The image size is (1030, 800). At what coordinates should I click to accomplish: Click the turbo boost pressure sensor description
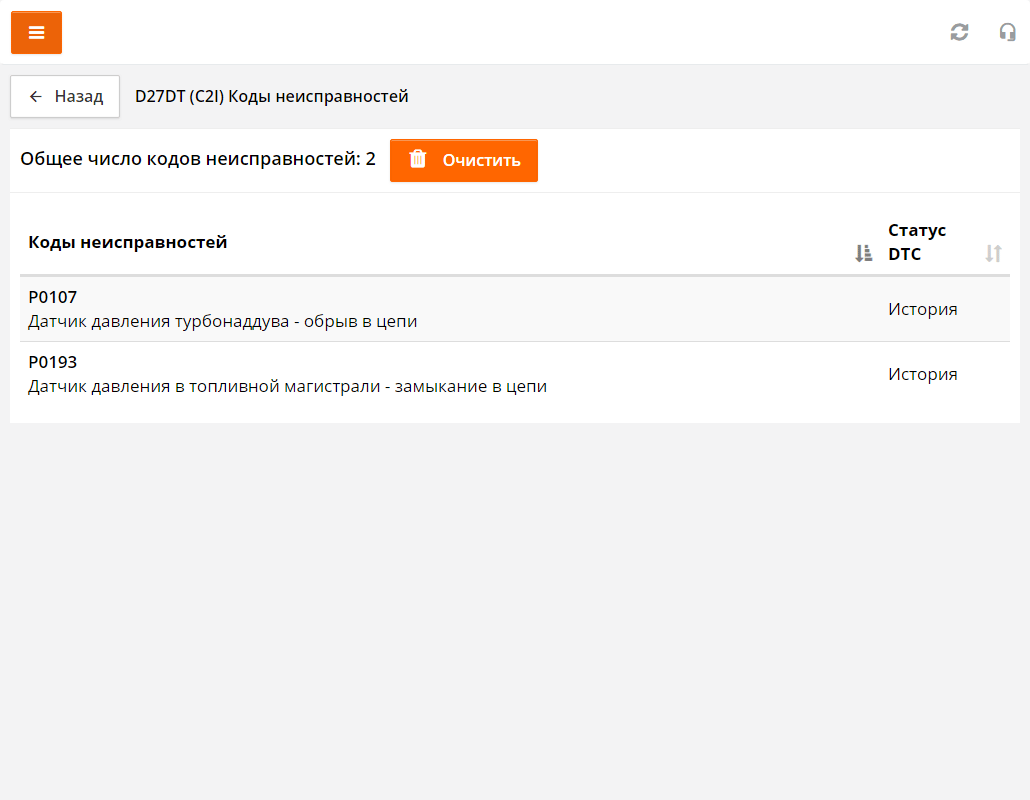pyautogui.click(x=222, y=322)
